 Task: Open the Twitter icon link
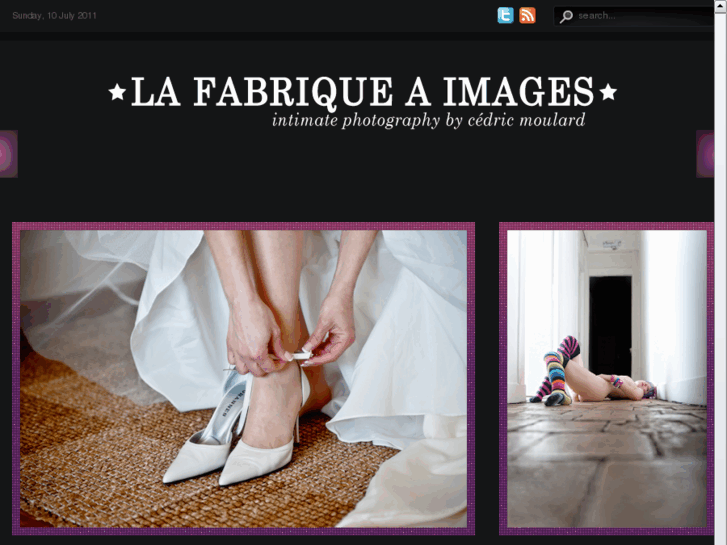point(505,15)
